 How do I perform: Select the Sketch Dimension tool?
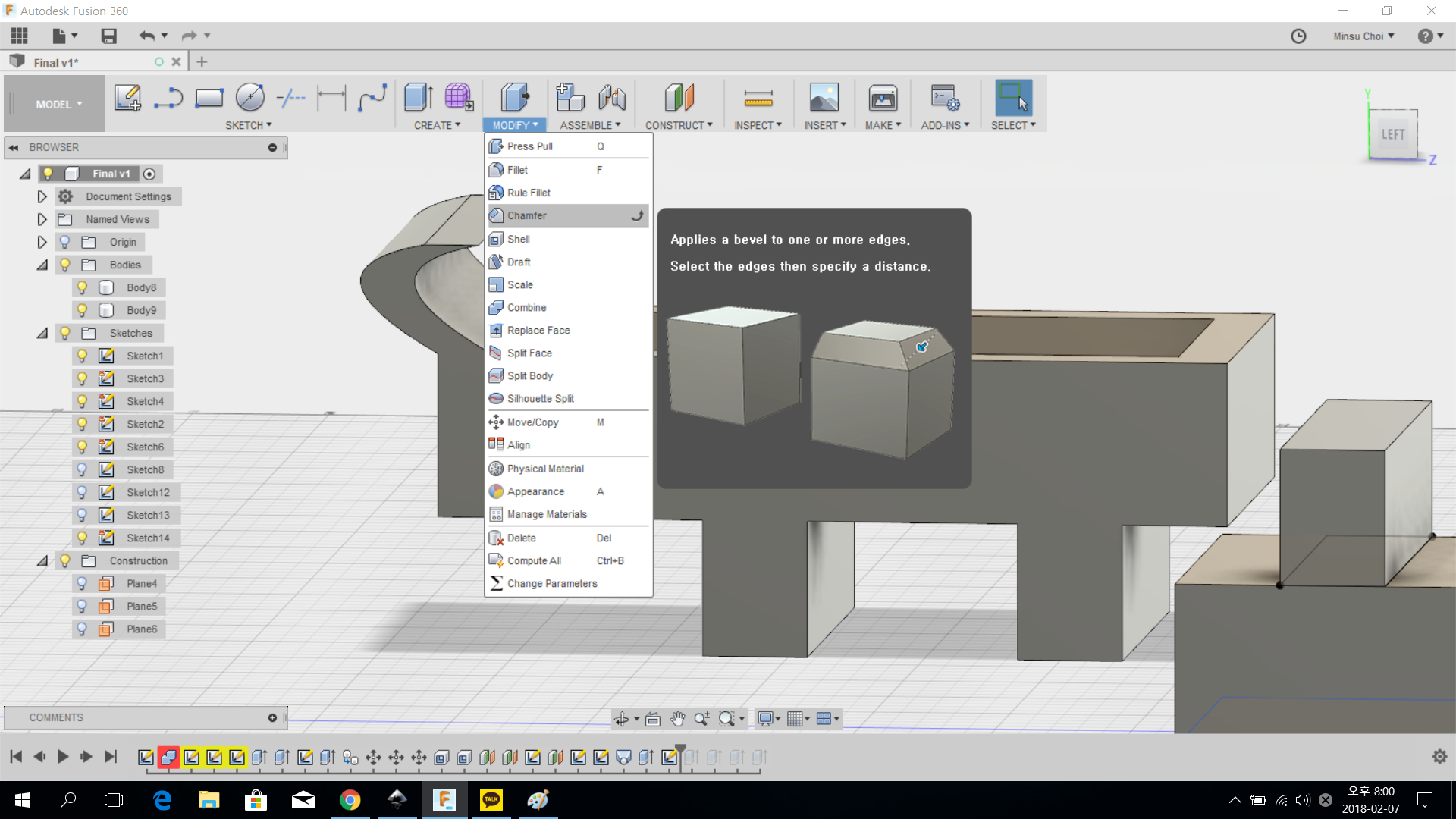click(331, 98)
